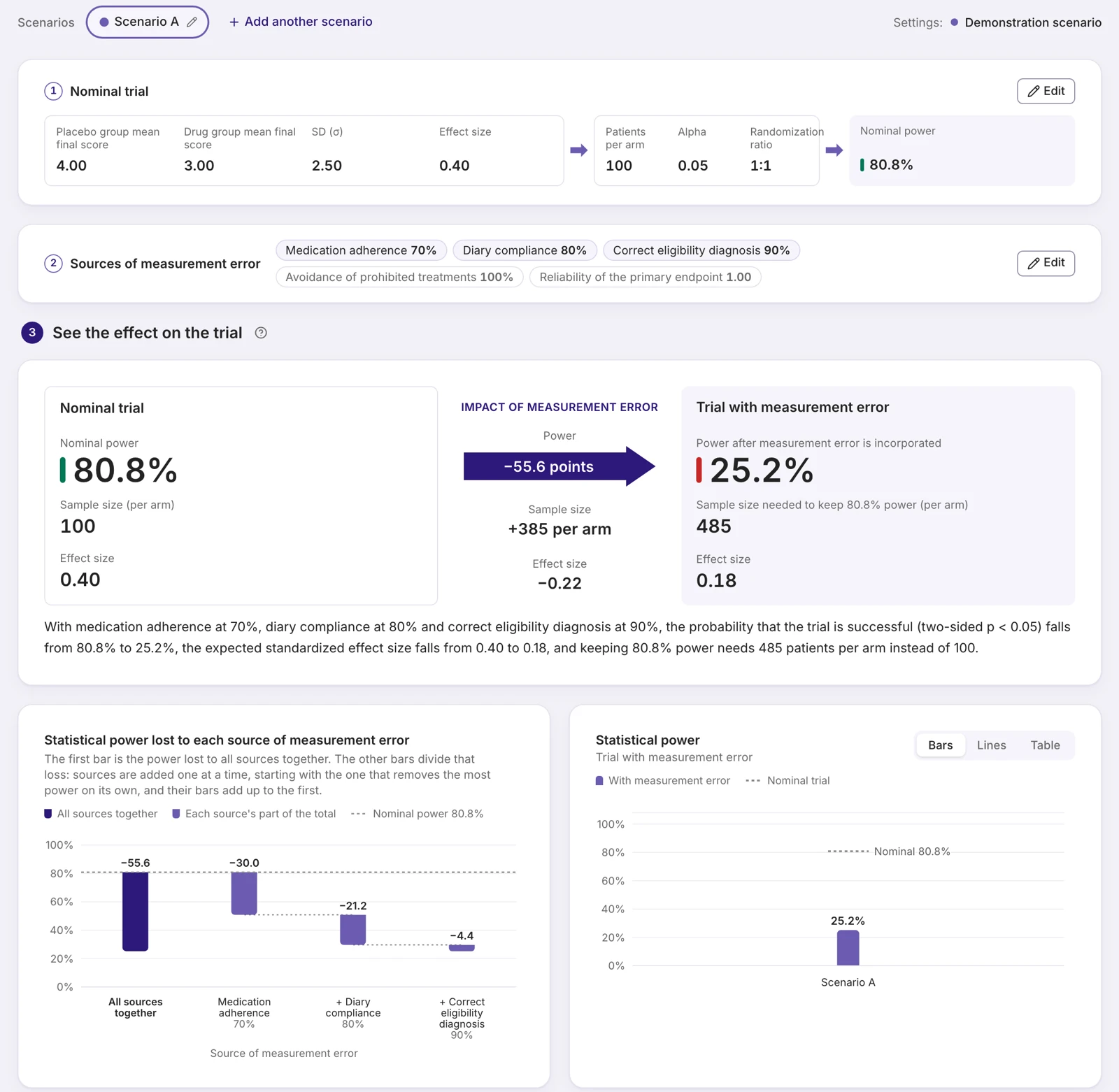Add another scenario
Viewport: 1119px width, 1092px height.
coord(301,22)
